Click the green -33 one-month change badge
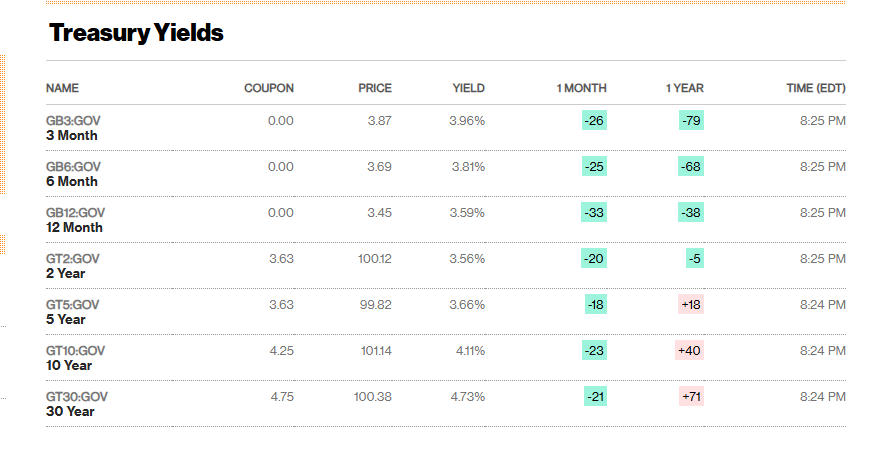 point(594,213)
